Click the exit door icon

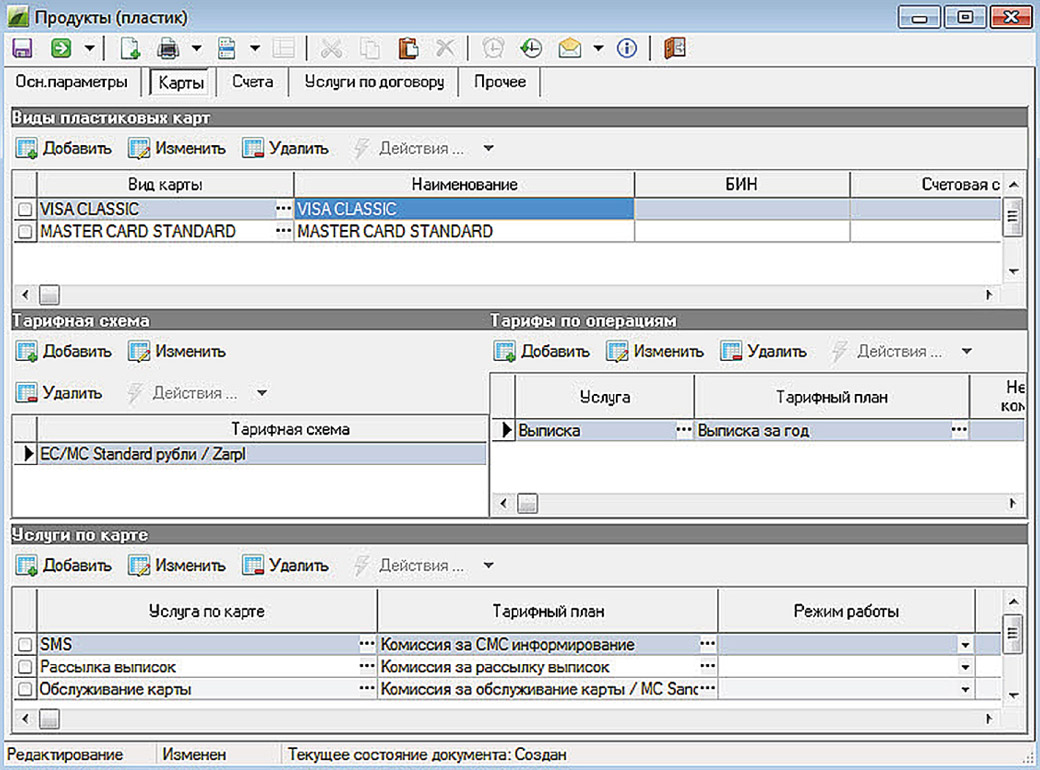pyautogui.click(x=675, y=48)
